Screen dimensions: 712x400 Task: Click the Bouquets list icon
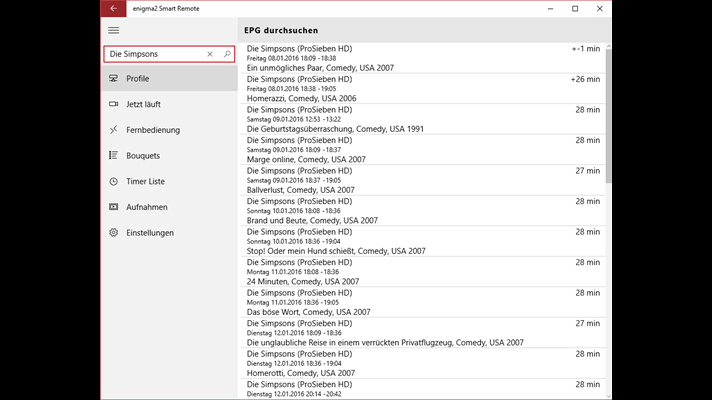click(x=114, y=156)
